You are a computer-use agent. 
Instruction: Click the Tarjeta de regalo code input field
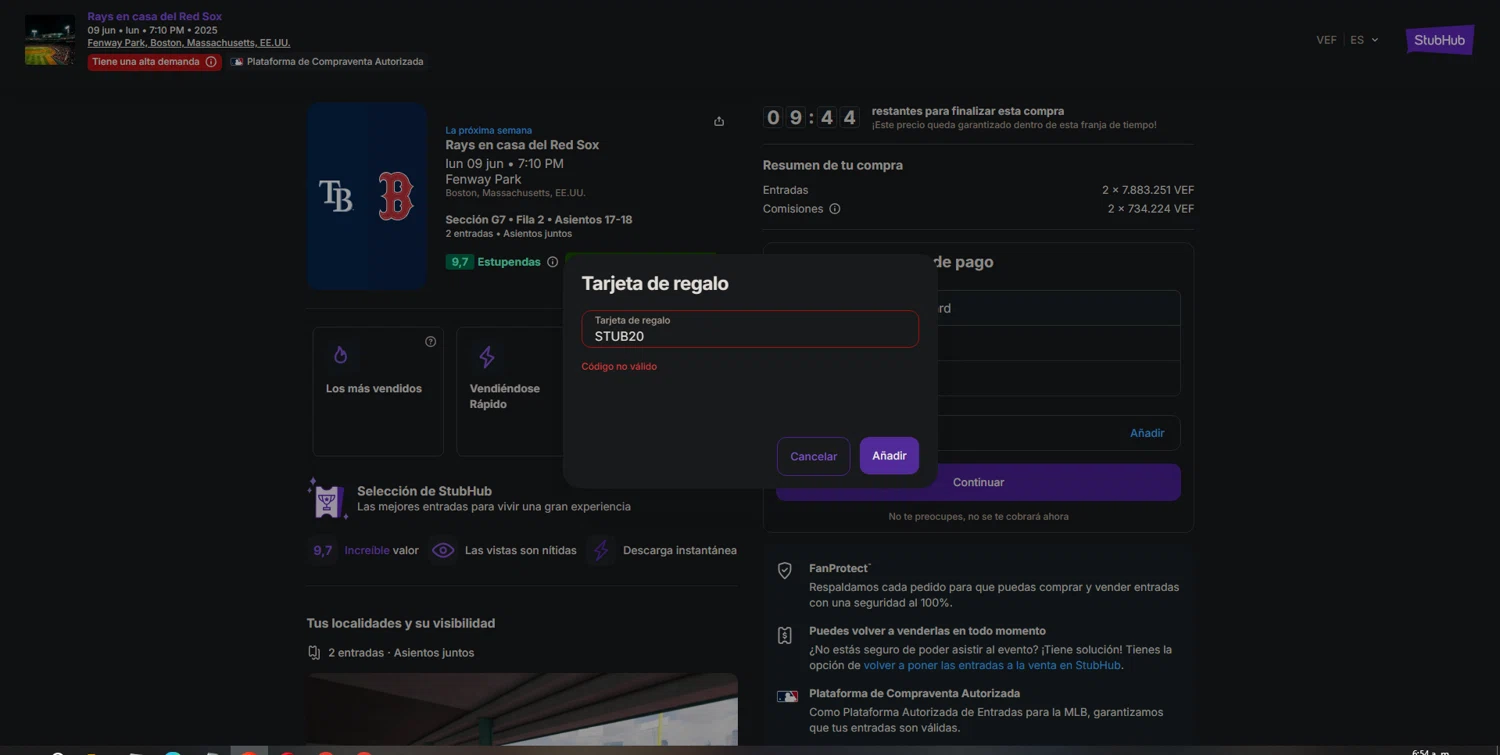(x=750, y=329)
